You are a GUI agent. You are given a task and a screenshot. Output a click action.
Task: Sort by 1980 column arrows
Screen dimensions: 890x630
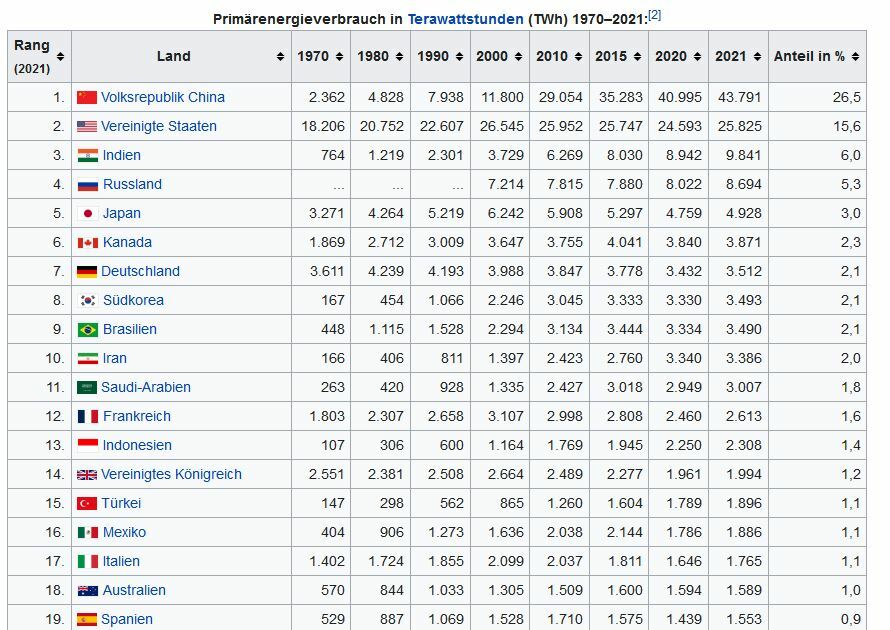coord(400,56)
